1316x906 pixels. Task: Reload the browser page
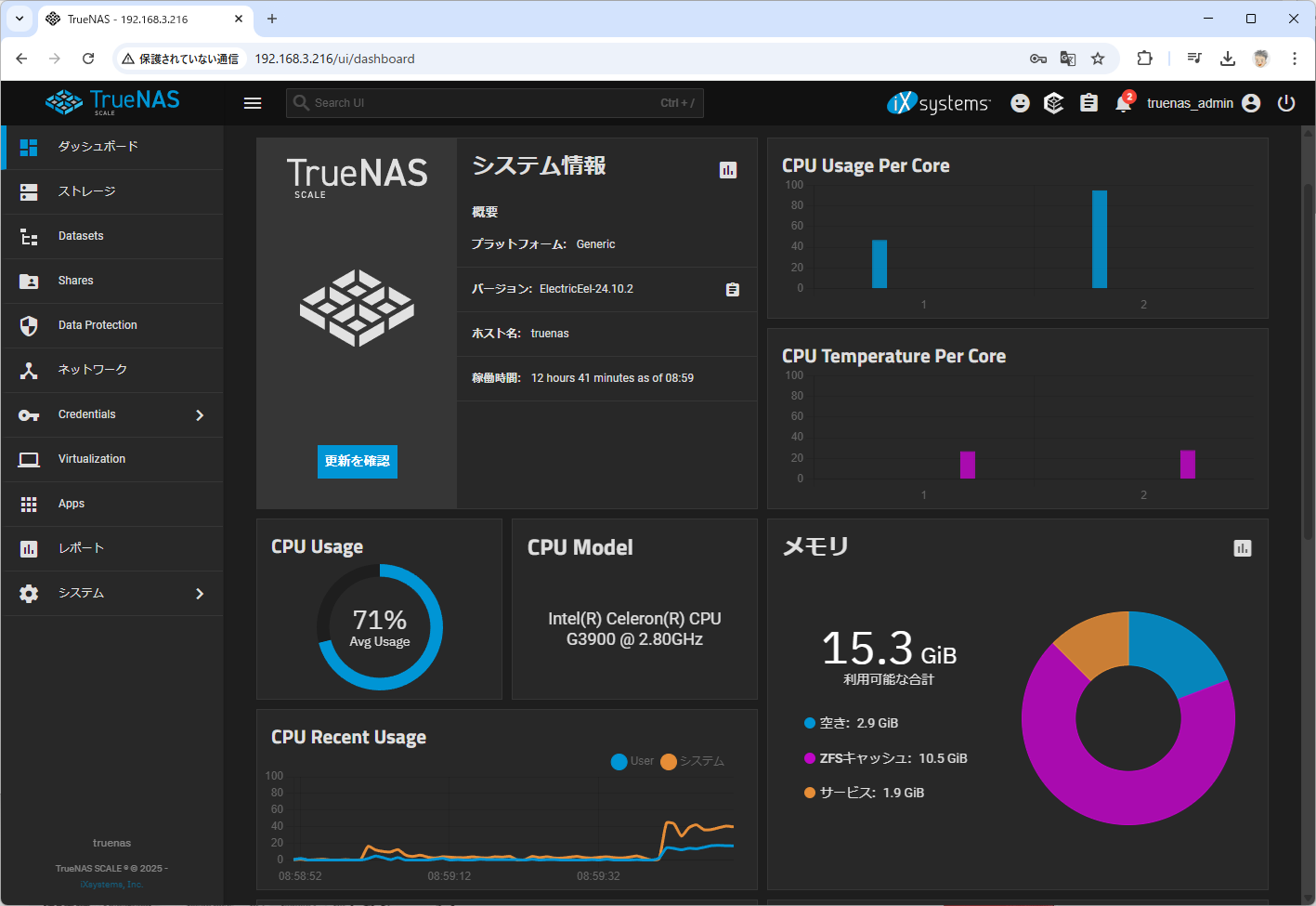[x=88, y=59]
